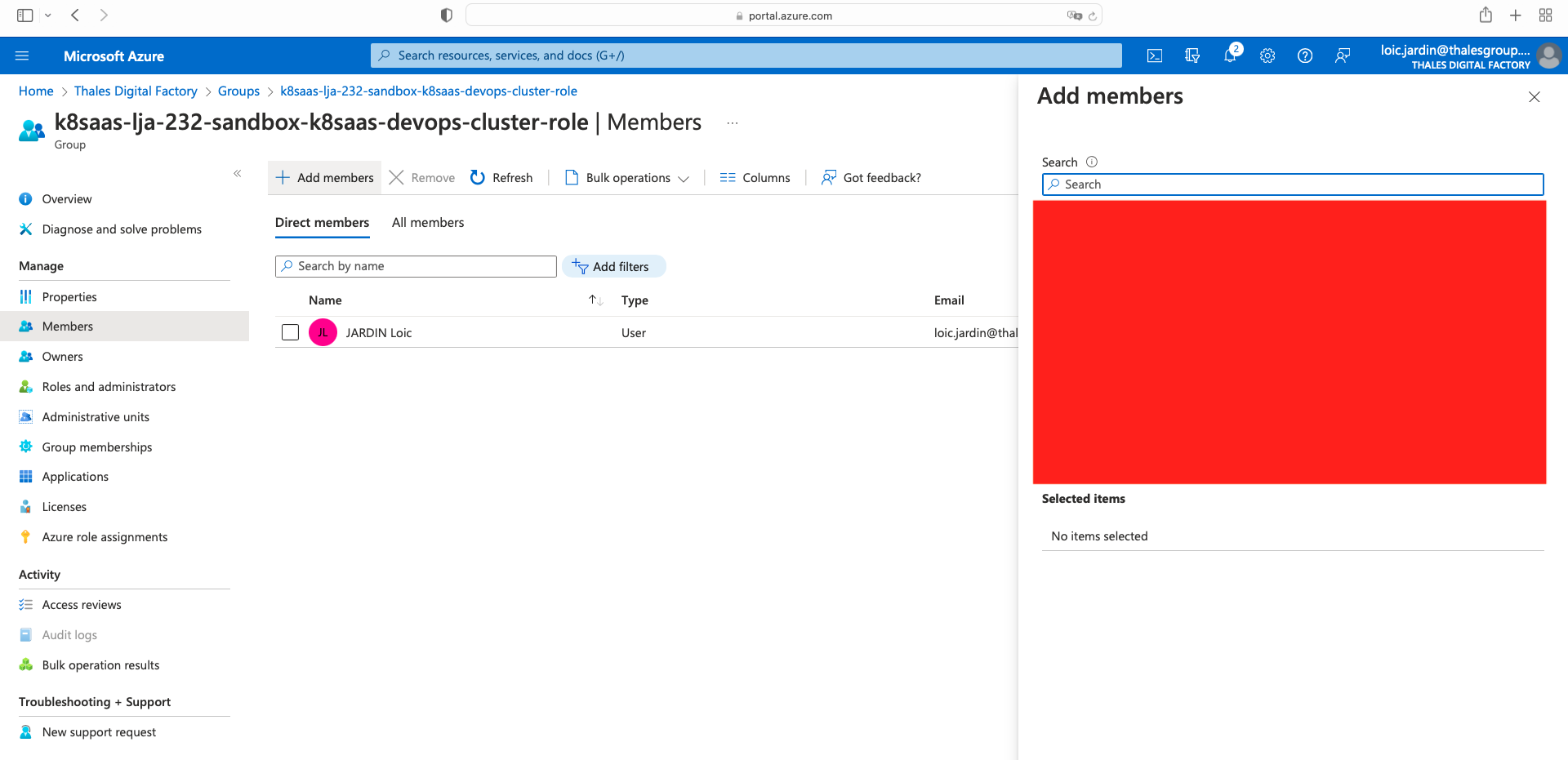This screenshot has width=1568, height=760.
Task: Click the portal.azure.com address bar
Action: [784, 16]
